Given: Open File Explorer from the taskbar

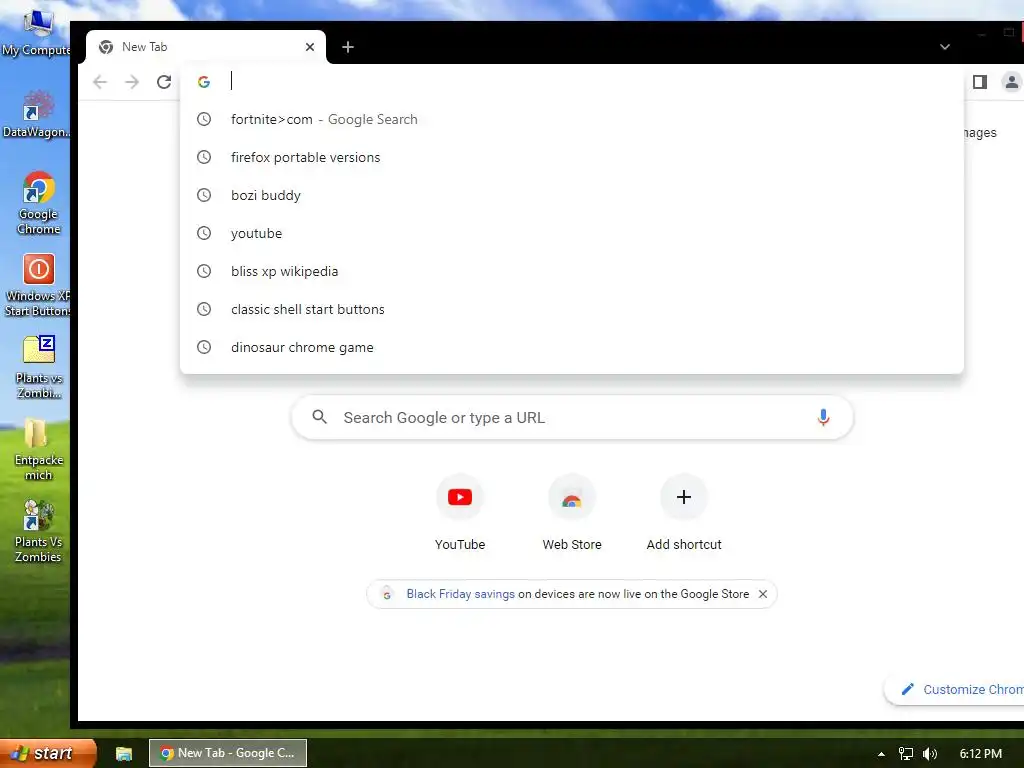Looking at the screenshot, I should [124, 754].
